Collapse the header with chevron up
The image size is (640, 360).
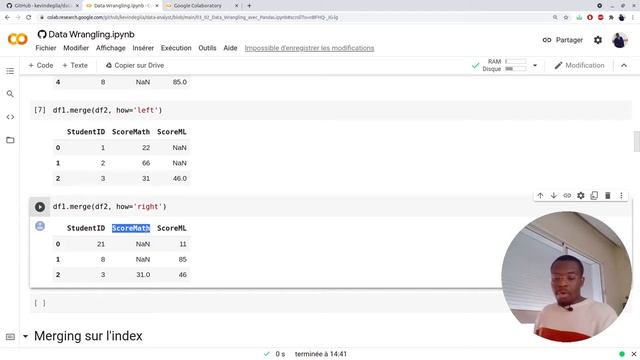(624, 65)
